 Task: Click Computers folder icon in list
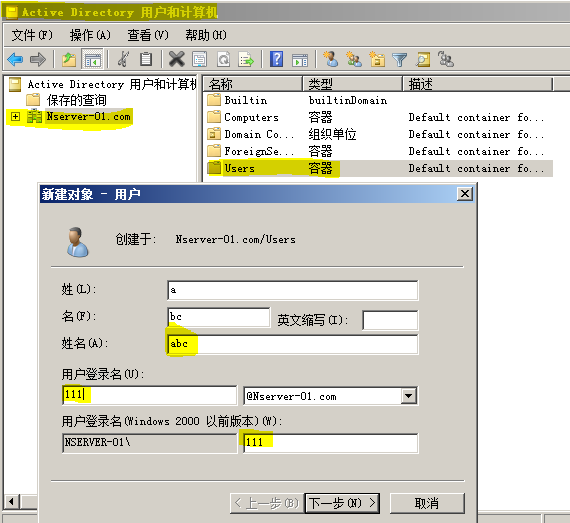214,117
